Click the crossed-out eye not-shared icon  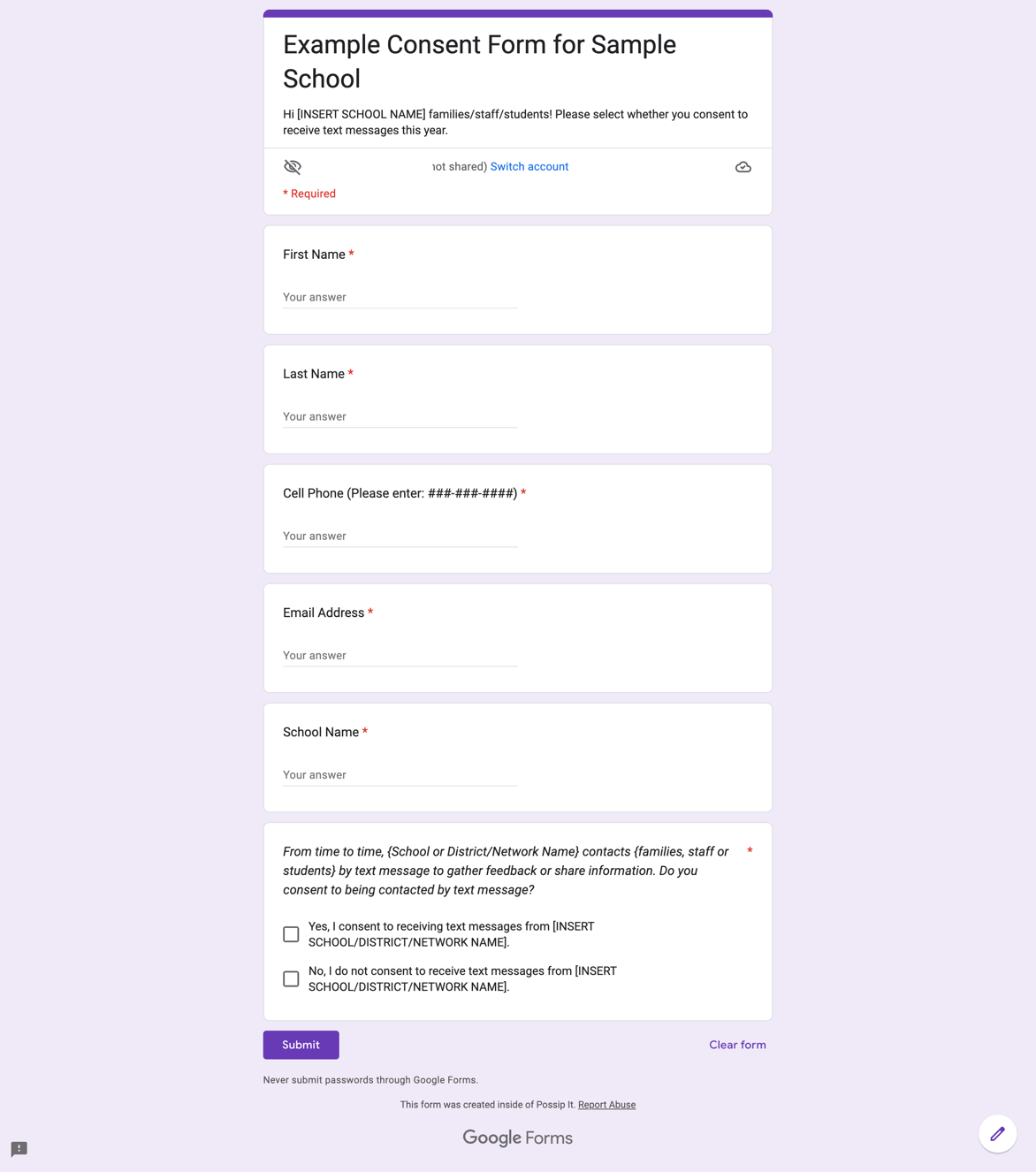point(293,167)
